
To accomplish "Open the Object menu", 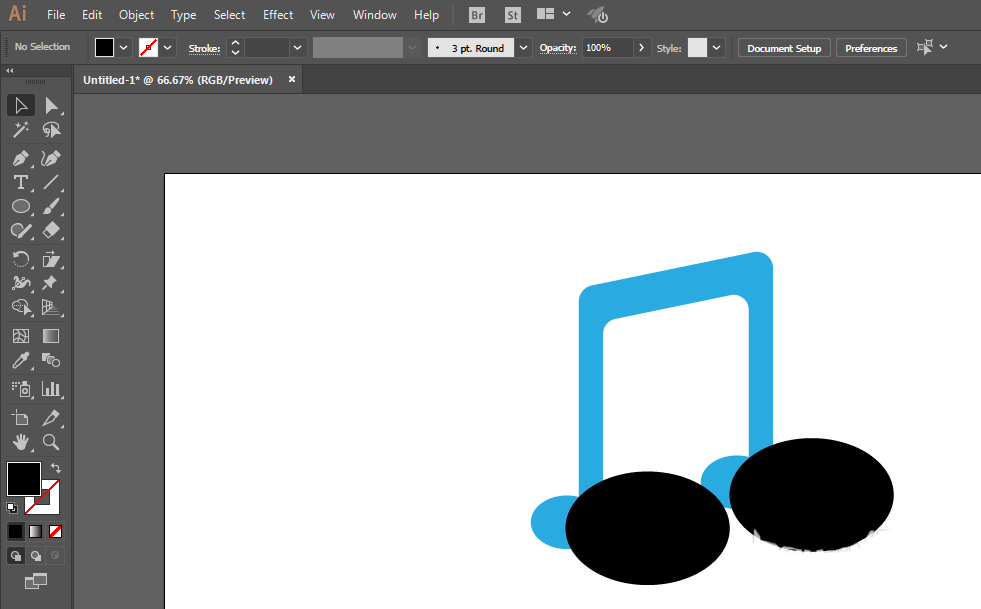I will [136, 15].
